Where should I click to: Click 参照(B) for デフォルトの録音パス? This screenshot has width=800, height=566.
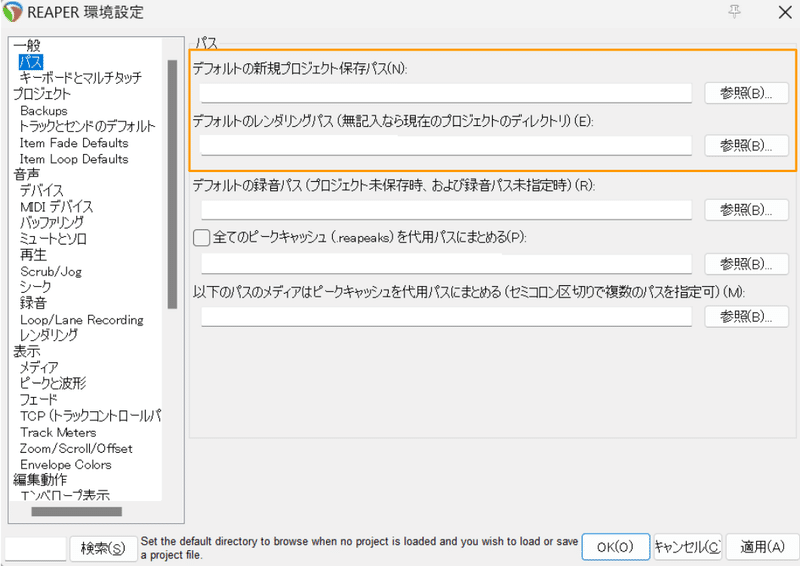coord(746,210)
